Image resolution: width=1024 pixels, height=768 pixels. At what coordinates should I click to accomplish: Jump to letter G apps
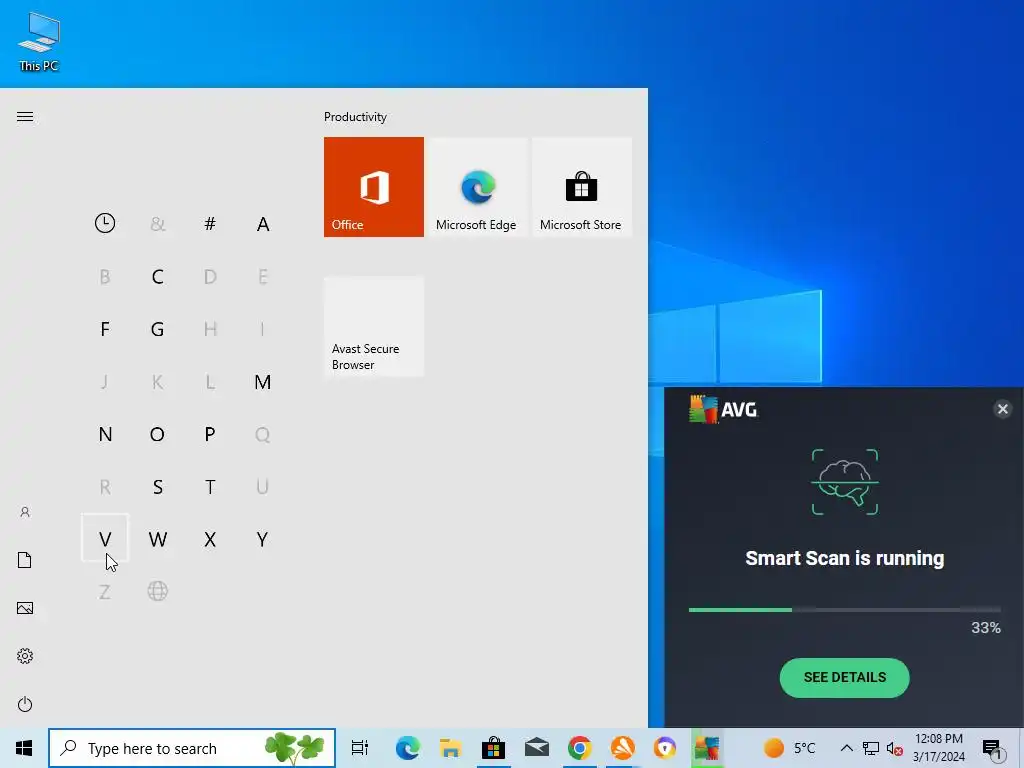click(x=157, y=328)
